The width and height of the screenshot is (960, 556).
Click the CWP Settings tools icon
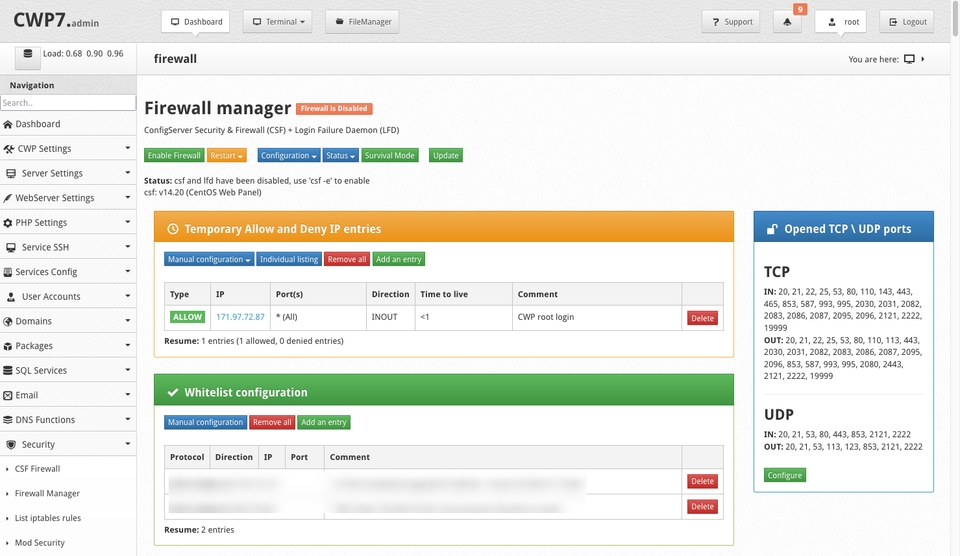click(9, 149)
